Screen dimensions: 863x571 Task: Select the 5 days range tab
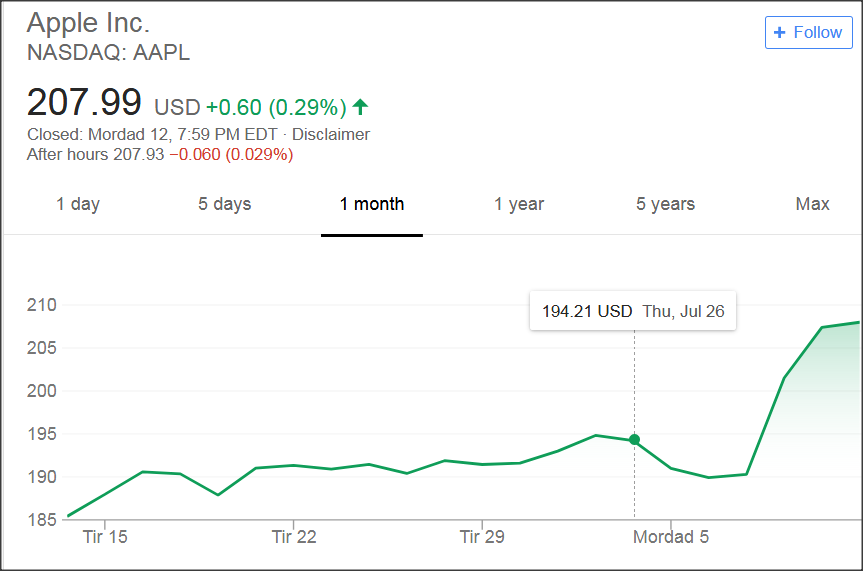[x=224, y=204]
